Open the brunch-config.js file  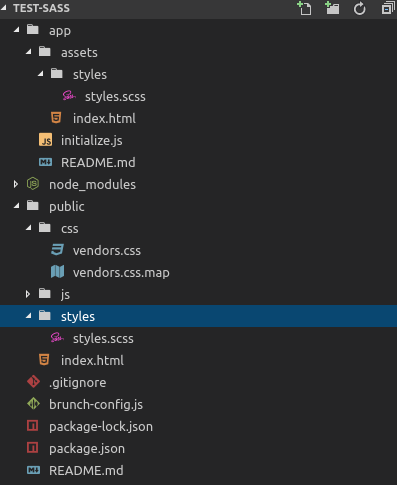pos(96,405)
